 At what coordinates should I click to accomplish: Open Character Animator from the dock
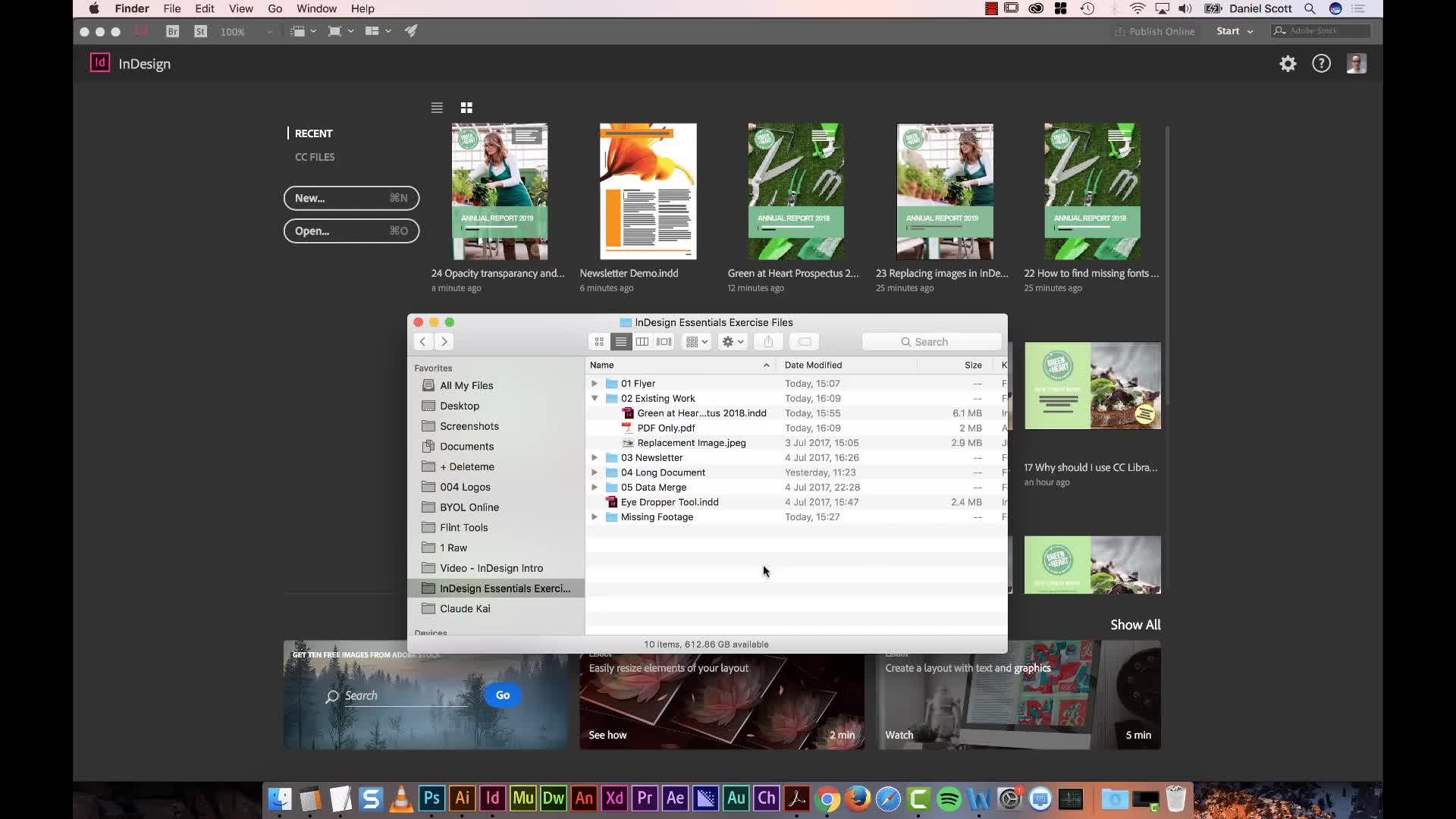(x=767, y=799)
